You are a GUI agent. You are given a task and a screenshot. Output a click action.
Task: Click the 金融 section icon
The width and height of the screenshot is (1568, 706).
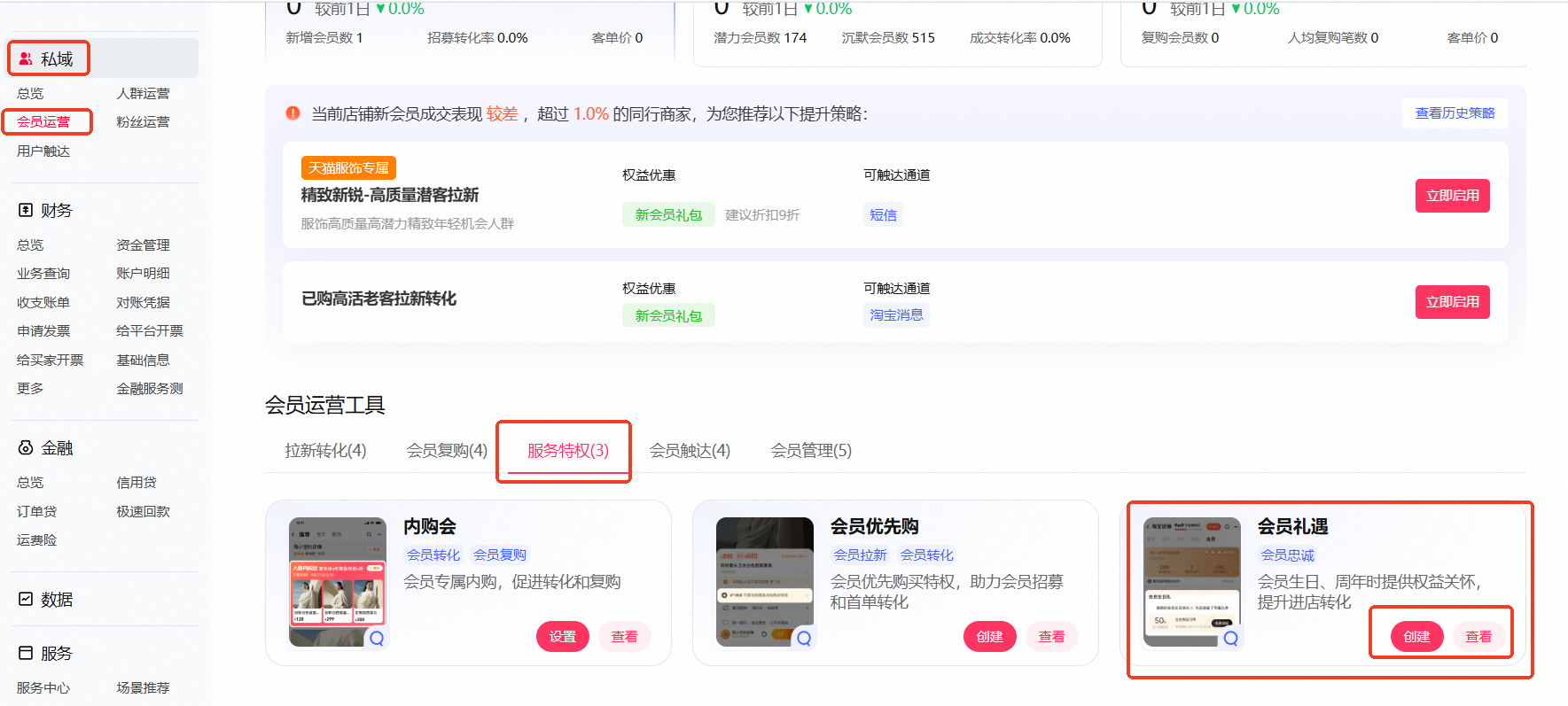[26, 447]
